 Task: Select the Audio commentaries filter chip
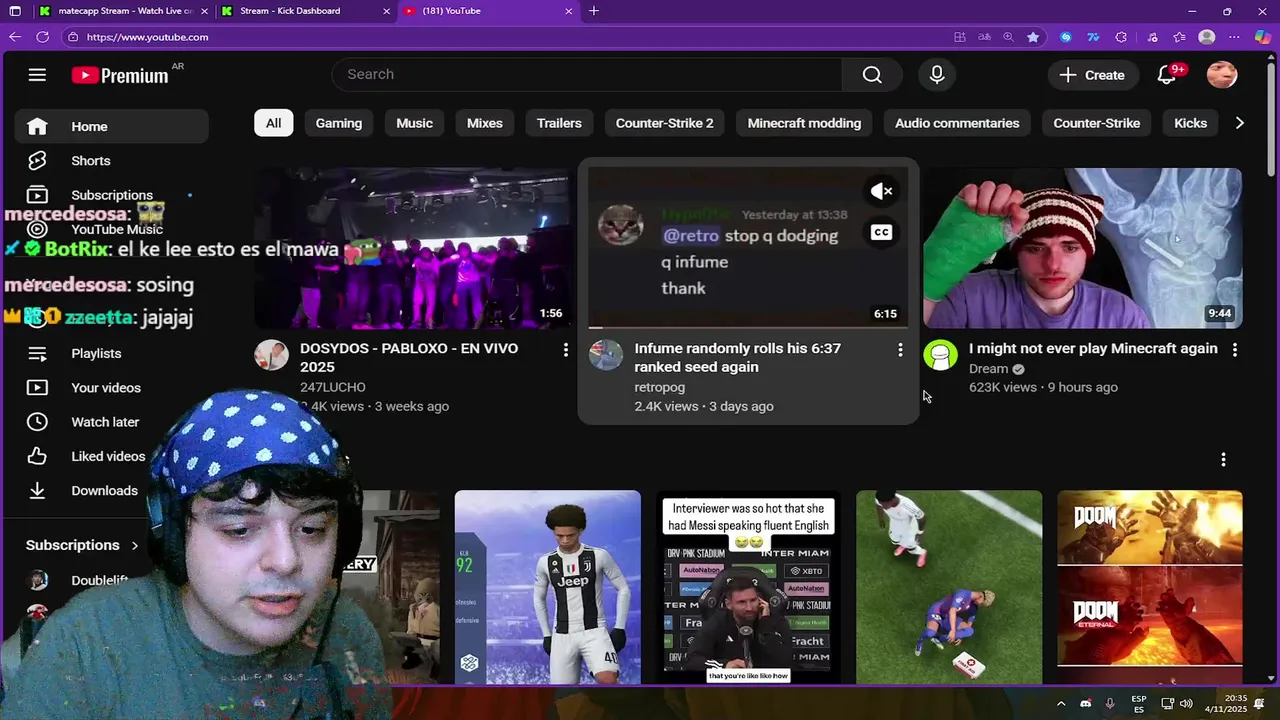(957, 123)
